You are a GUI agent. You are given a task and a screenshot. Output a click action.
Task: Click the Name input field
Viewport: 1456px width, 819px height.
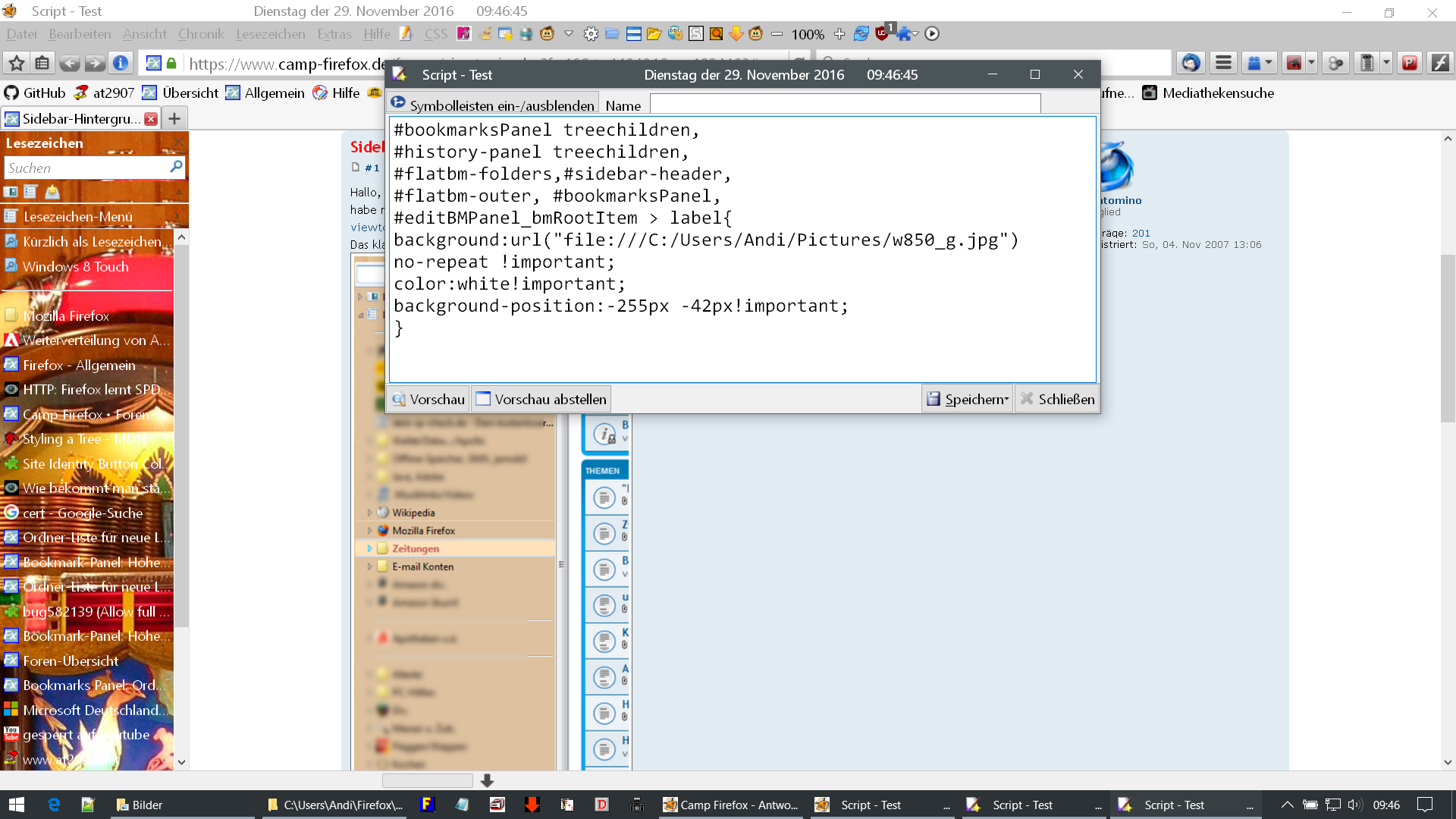pos(845,105)
